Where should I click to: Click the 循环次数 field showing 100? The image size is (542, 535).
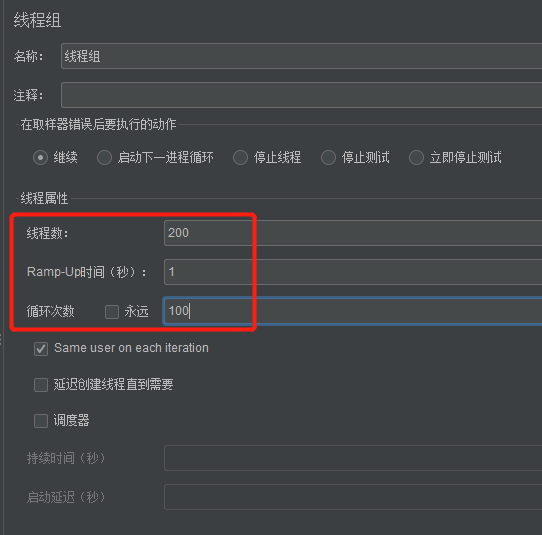(353, 311)
